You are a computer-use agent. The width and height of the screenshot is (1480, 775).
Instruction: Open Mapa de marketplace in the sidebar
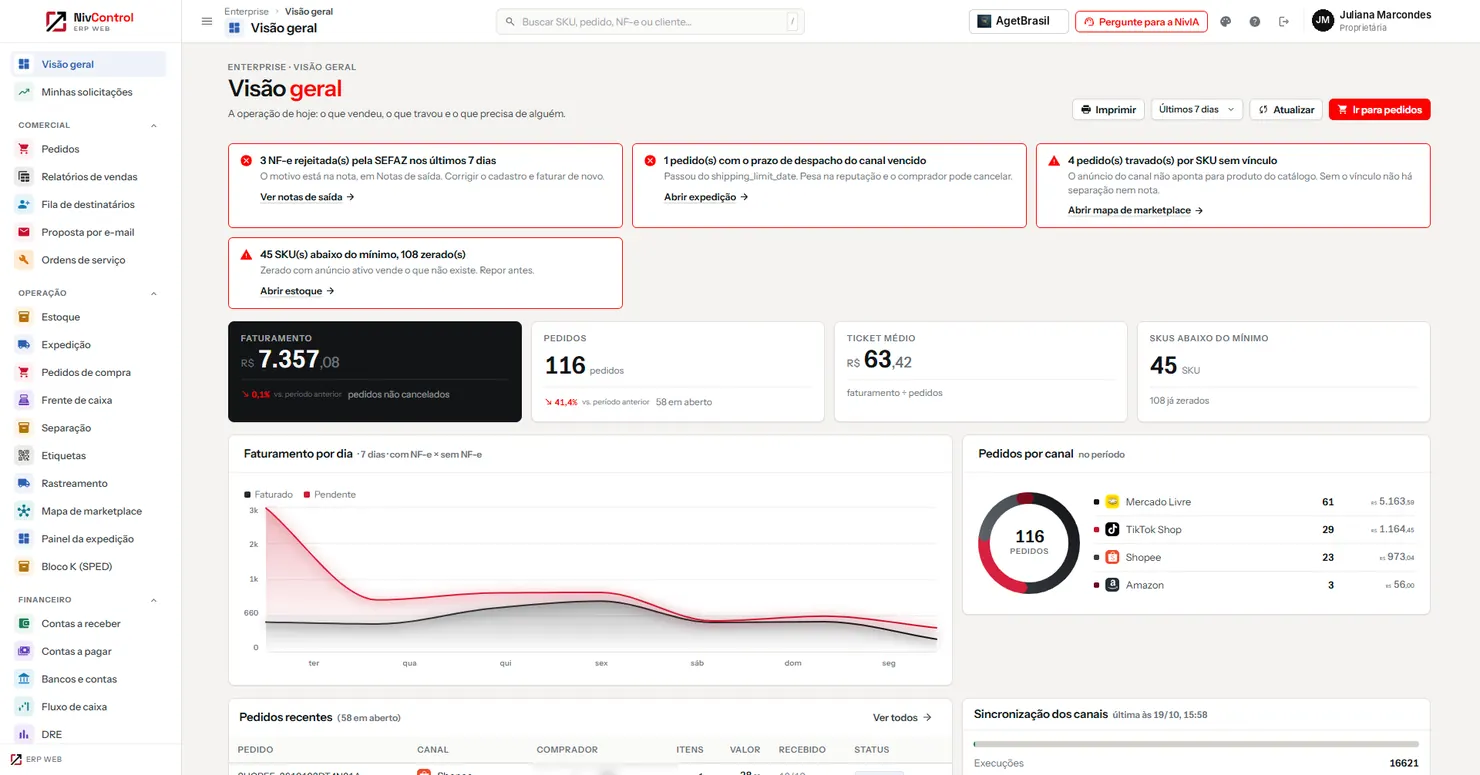88,511
